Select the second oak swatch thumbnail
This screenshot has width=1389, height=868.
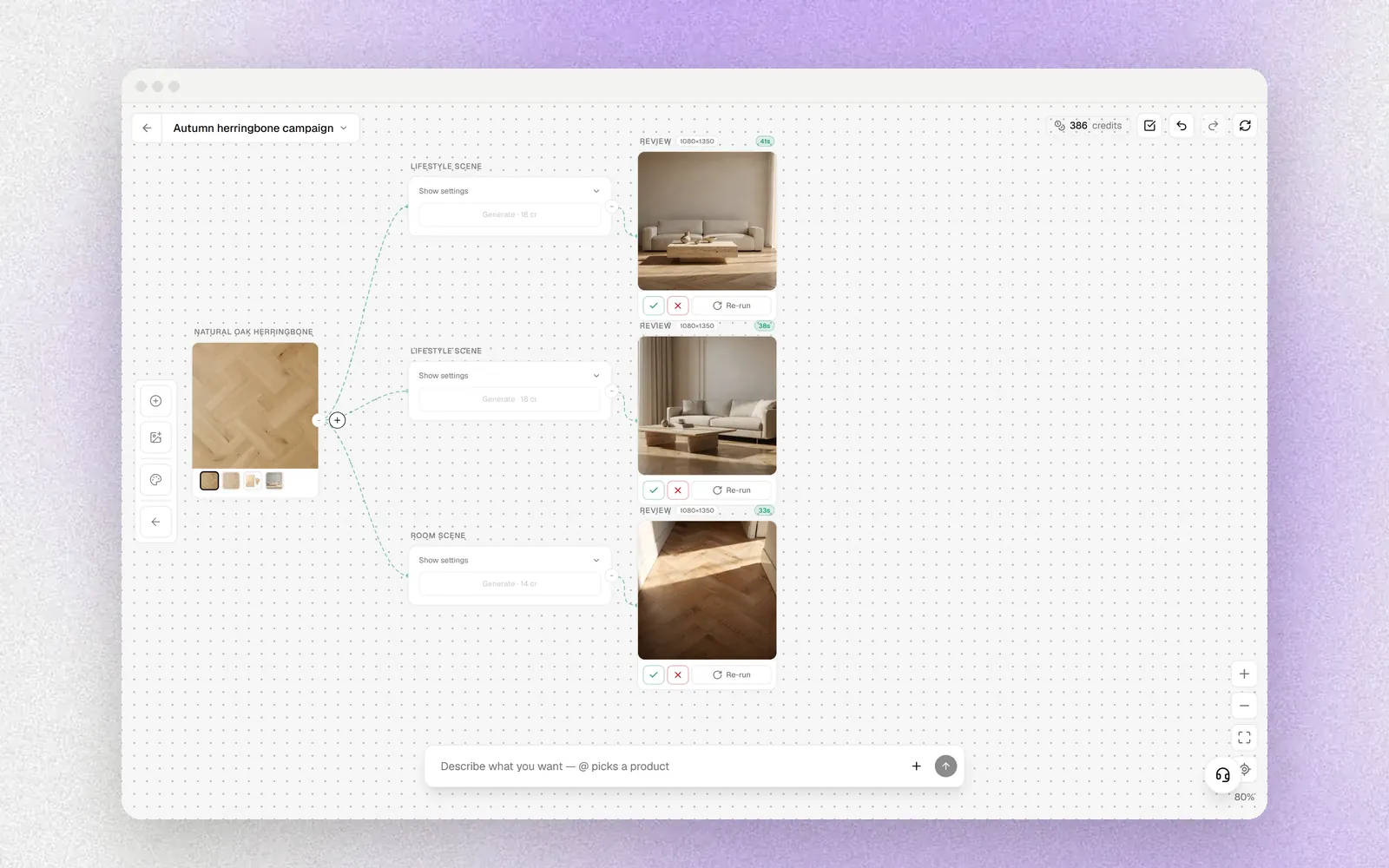point(231,481)
